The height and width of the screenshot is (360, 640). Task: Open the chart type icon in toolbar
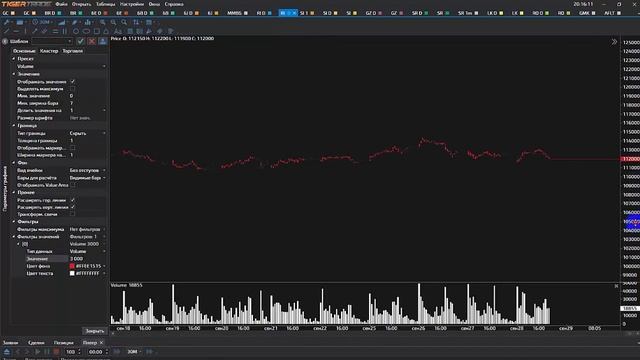(20, 22)
